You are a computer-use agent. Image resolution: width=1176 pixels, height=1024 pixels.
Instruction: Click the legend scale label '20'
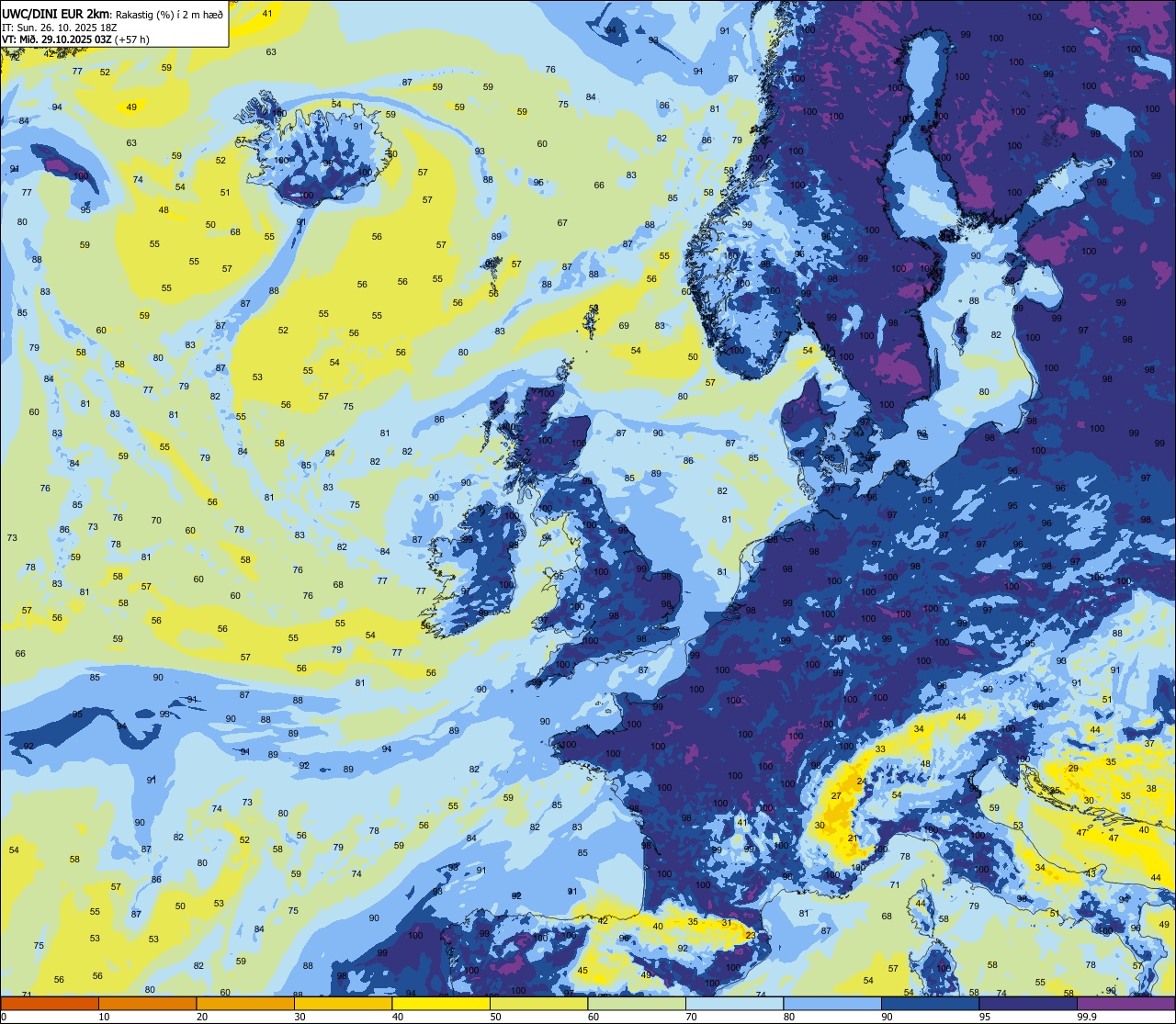202,1017
